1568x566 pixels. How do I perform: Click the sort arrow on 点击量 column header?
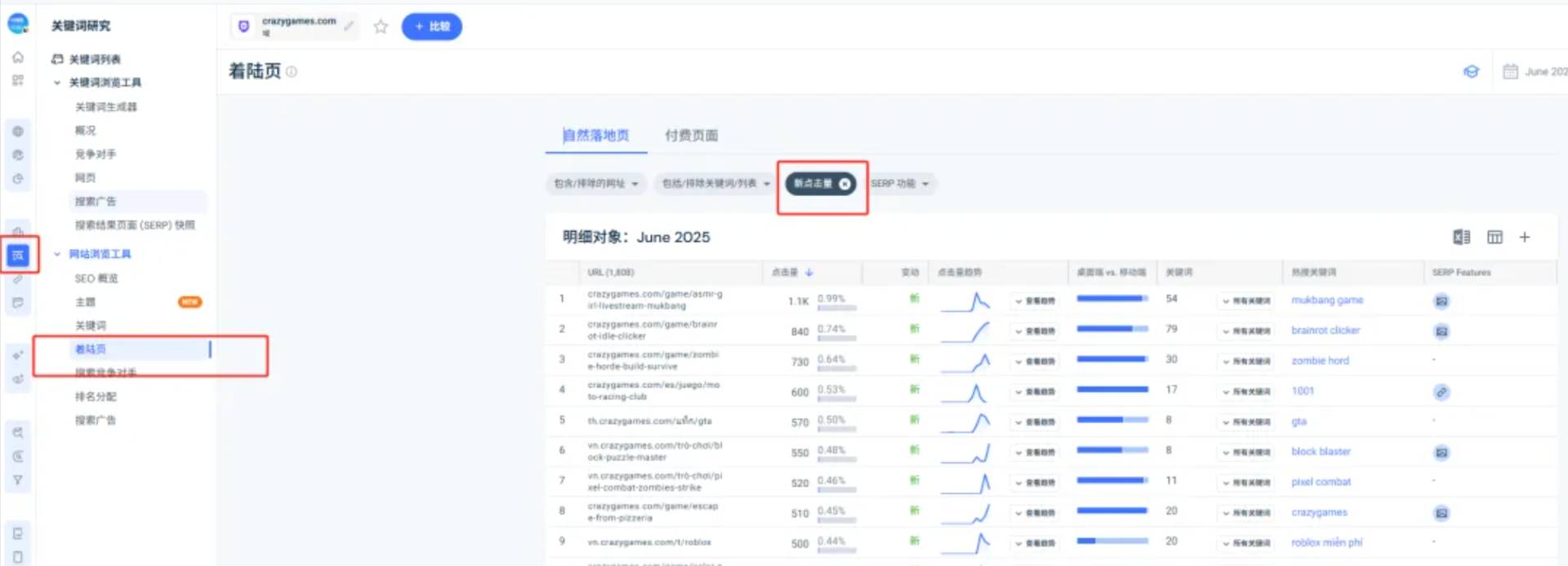pyautogui.click(x=809, y=272)
